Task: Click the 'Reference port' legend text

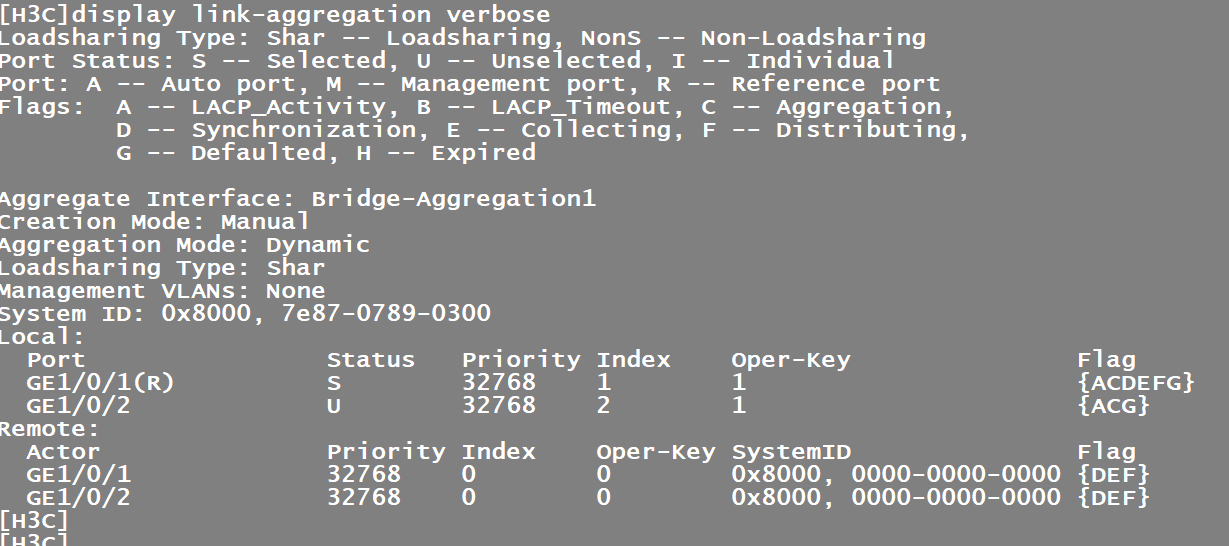Action: coord(835,84)
